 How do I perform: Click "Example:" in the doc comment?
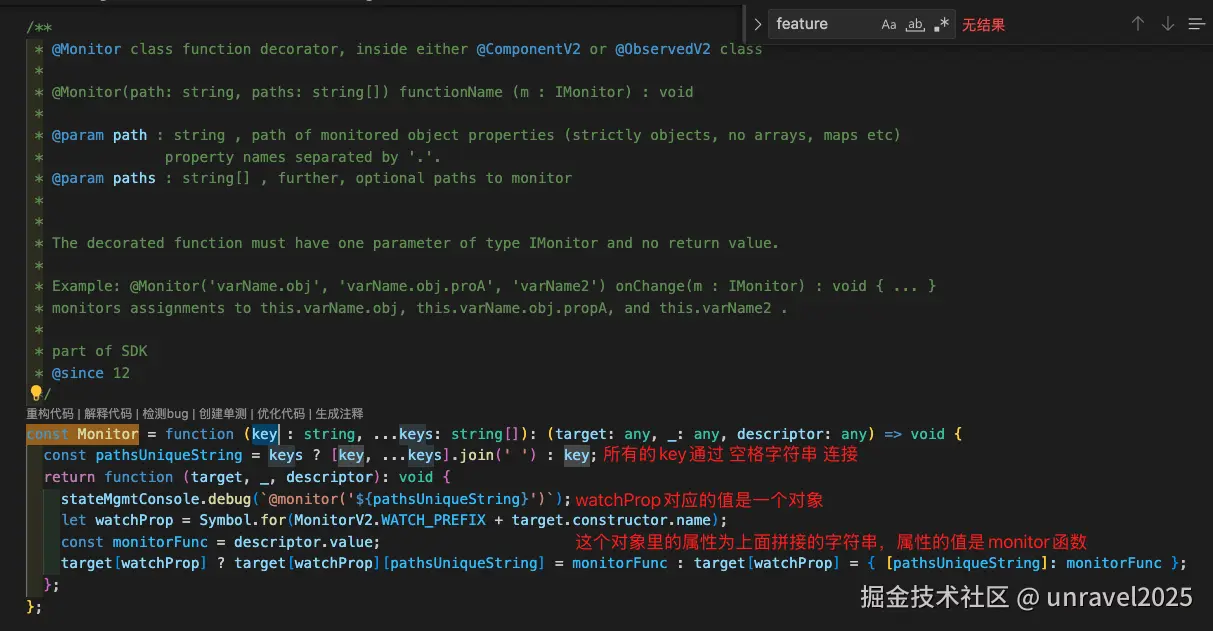pyautogui.click(x=87, y=286)
